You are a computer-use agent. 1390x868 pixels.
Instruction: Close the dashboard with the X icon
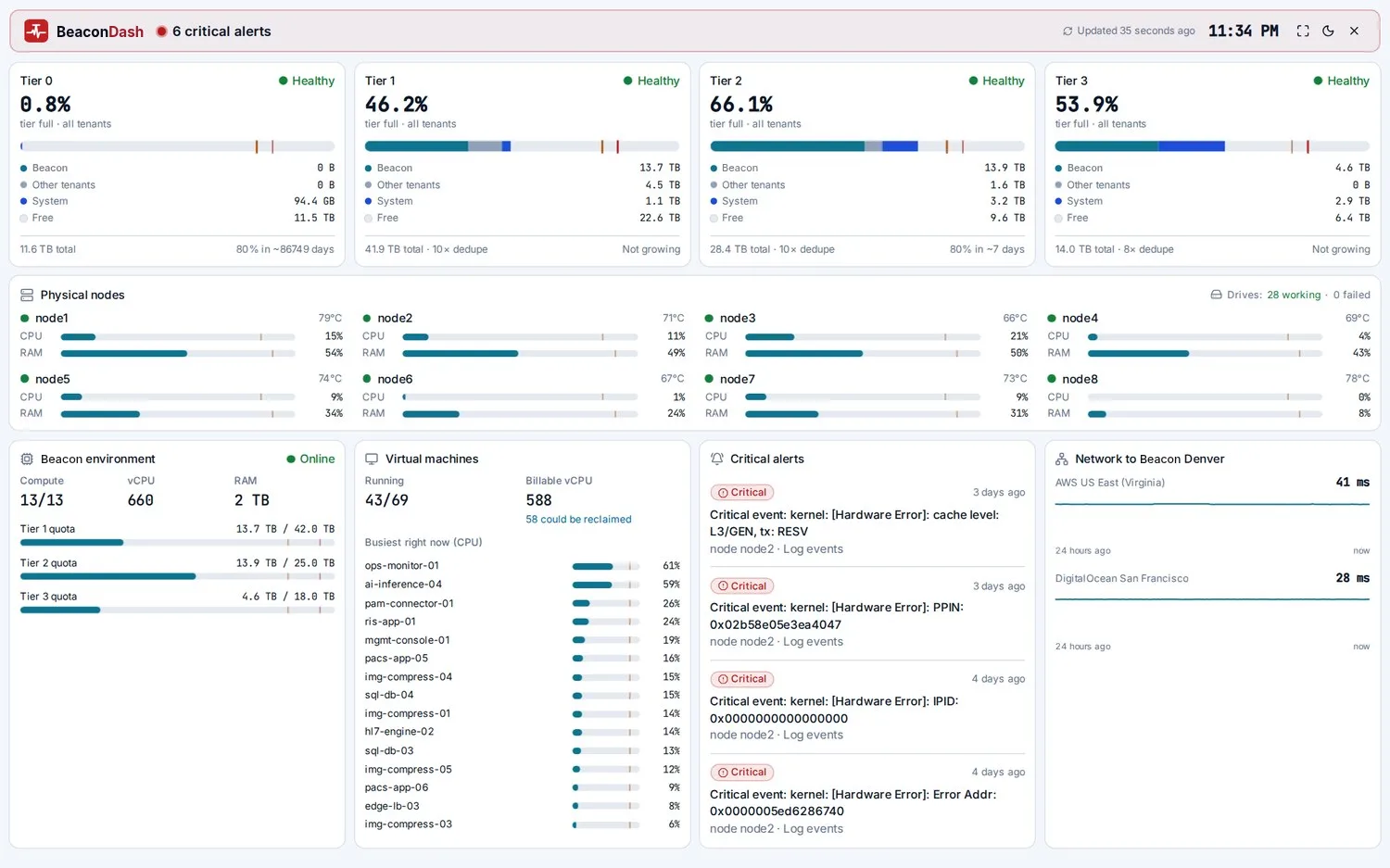[x=1354, y=31]
